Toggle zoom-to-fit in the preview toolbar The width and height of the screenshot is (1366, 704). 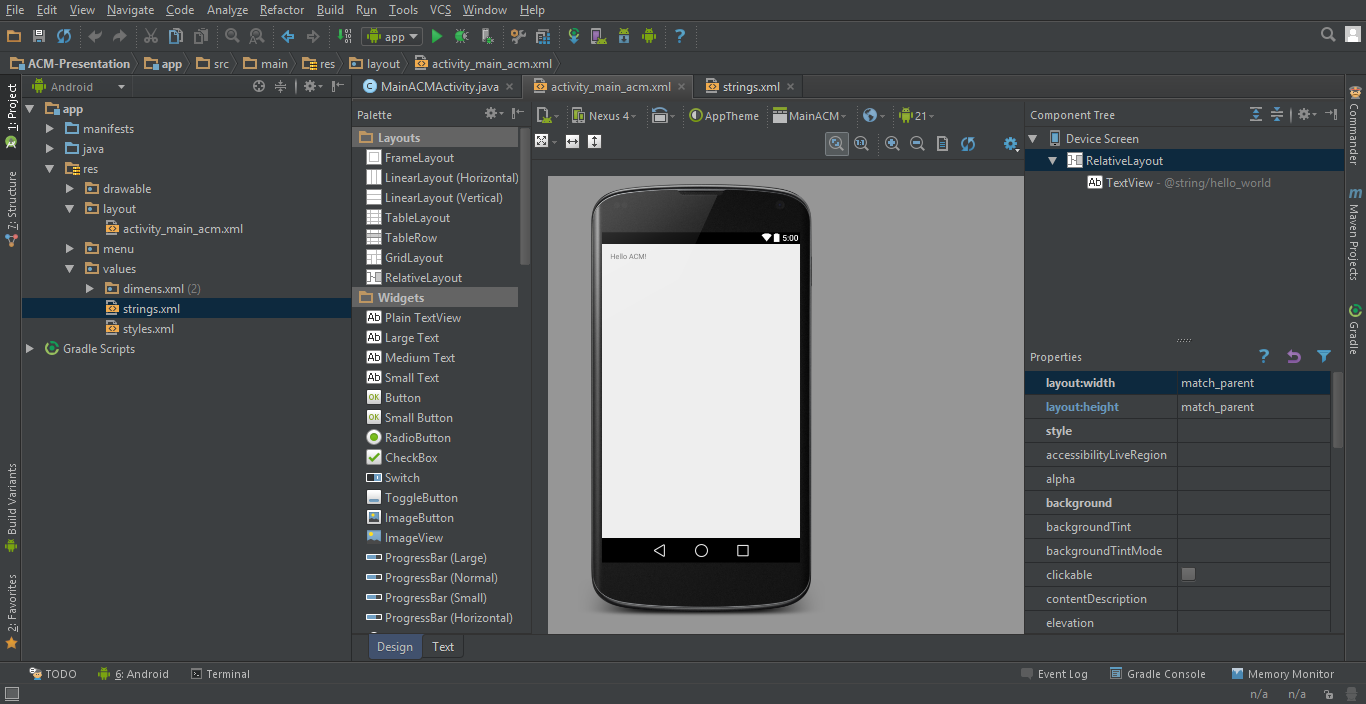pyautogui.click(x=836, y=143)
